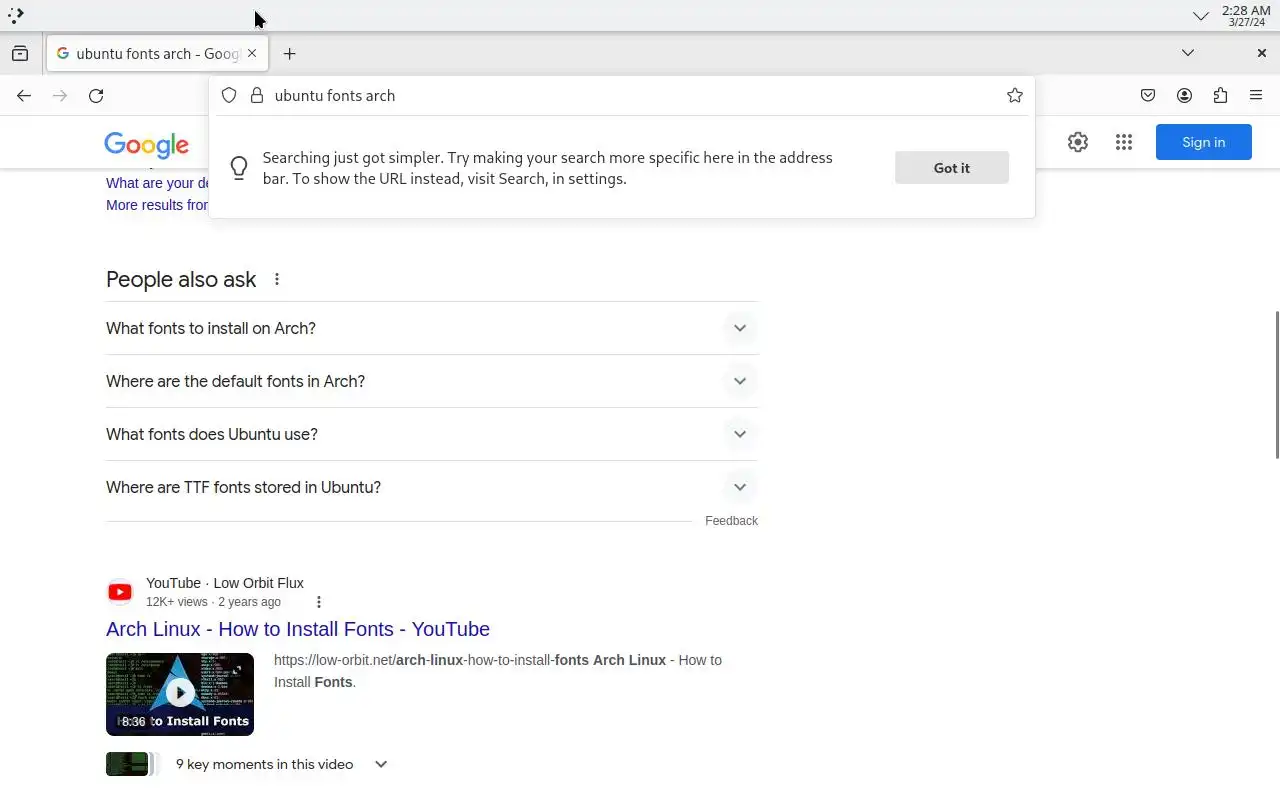Open Google quick settings gear
Screen dimensions: 1280x800
[1077, 142]
